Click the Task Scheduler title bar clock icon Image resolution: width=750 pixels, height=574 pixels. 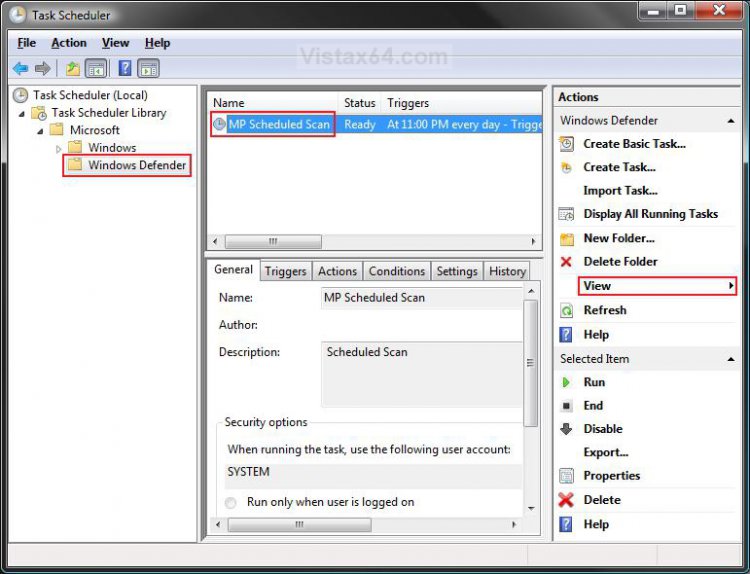click(18, 15)
